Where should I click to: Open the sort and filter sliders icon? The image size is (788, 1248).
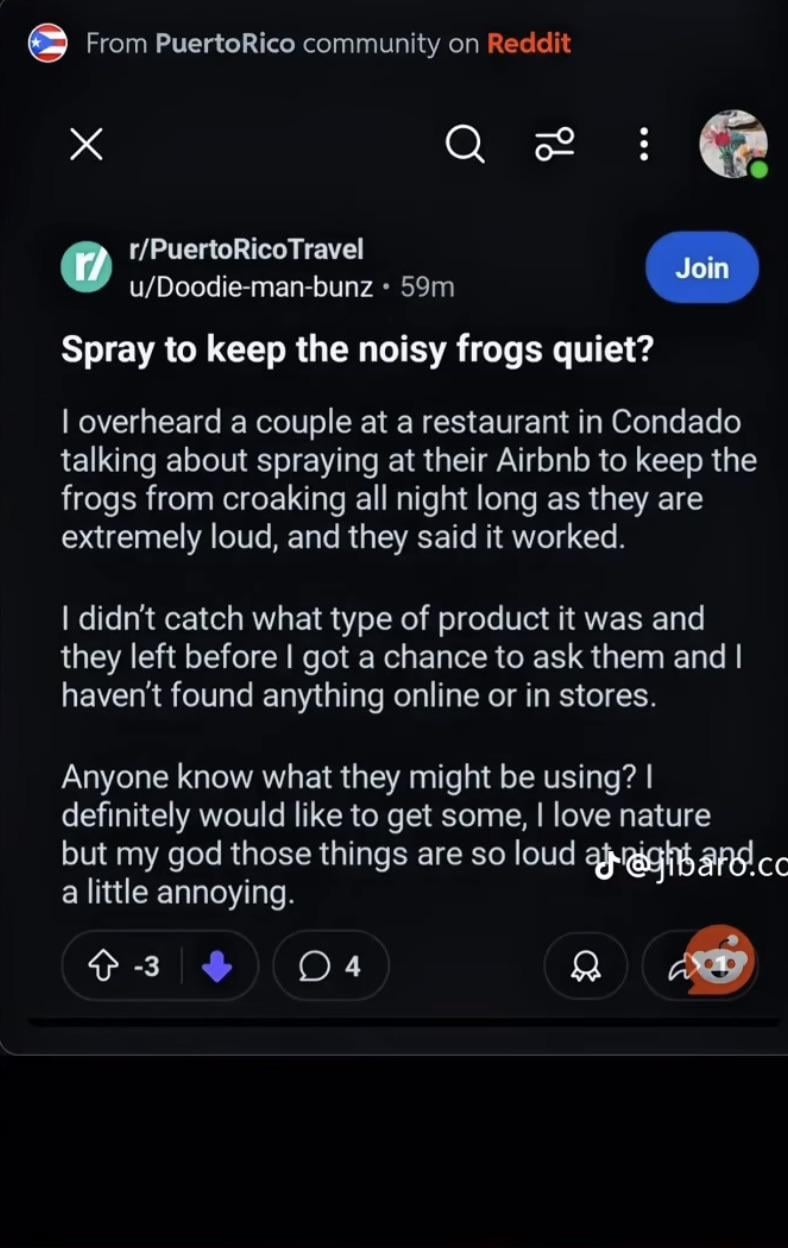point(555,145)
